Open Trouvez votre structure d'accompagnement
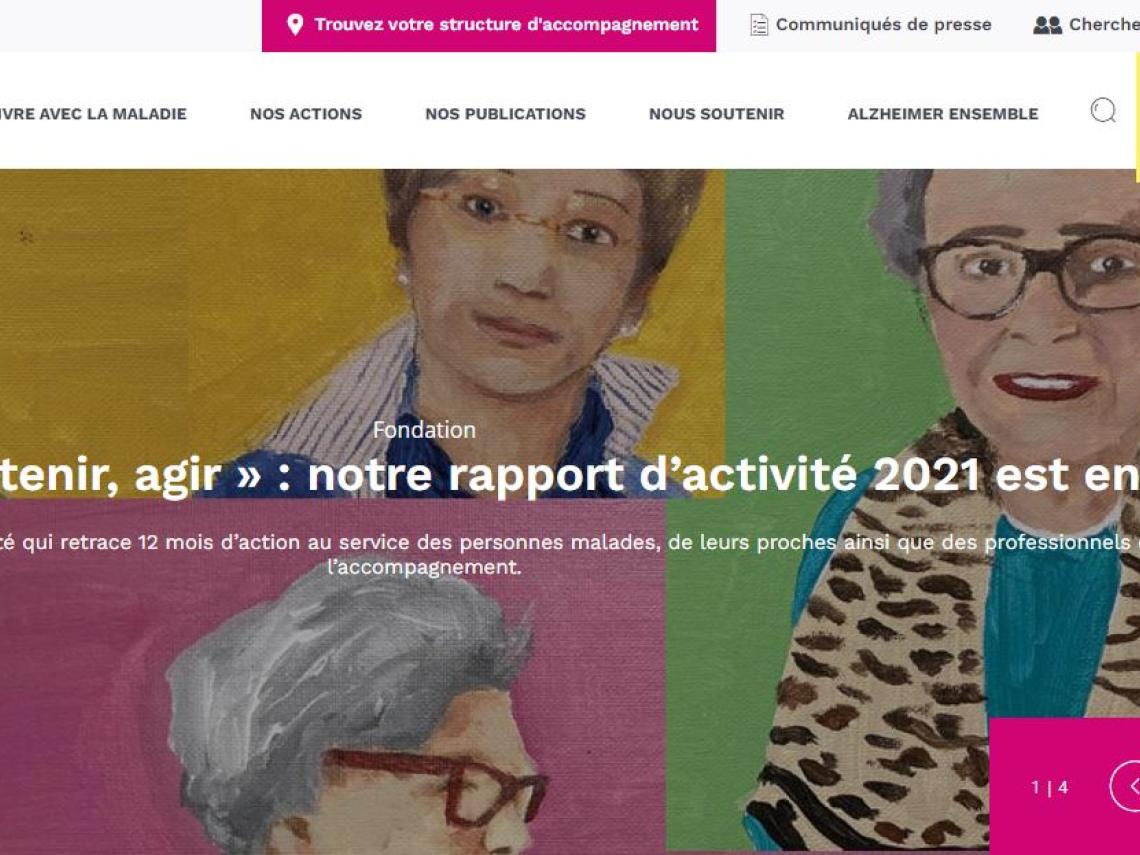The width and height of the screenshot is (1140, 855). click(489, 25)
